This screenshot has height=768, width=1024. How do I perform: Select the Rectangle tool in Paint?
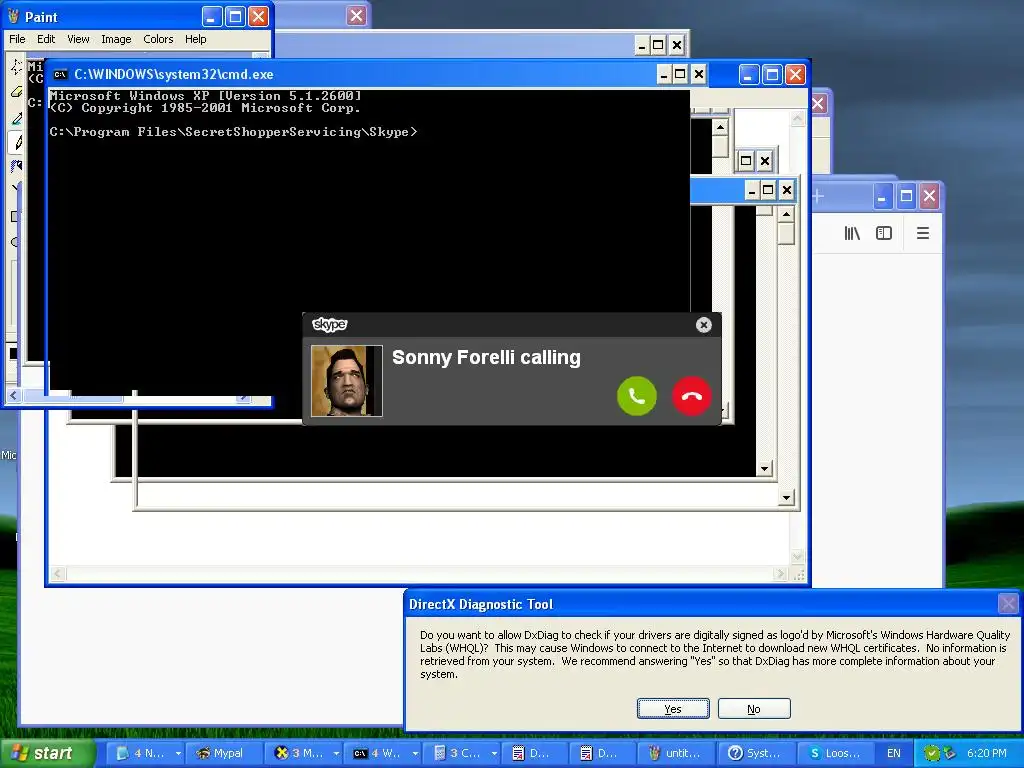click(x=14, y=216)
